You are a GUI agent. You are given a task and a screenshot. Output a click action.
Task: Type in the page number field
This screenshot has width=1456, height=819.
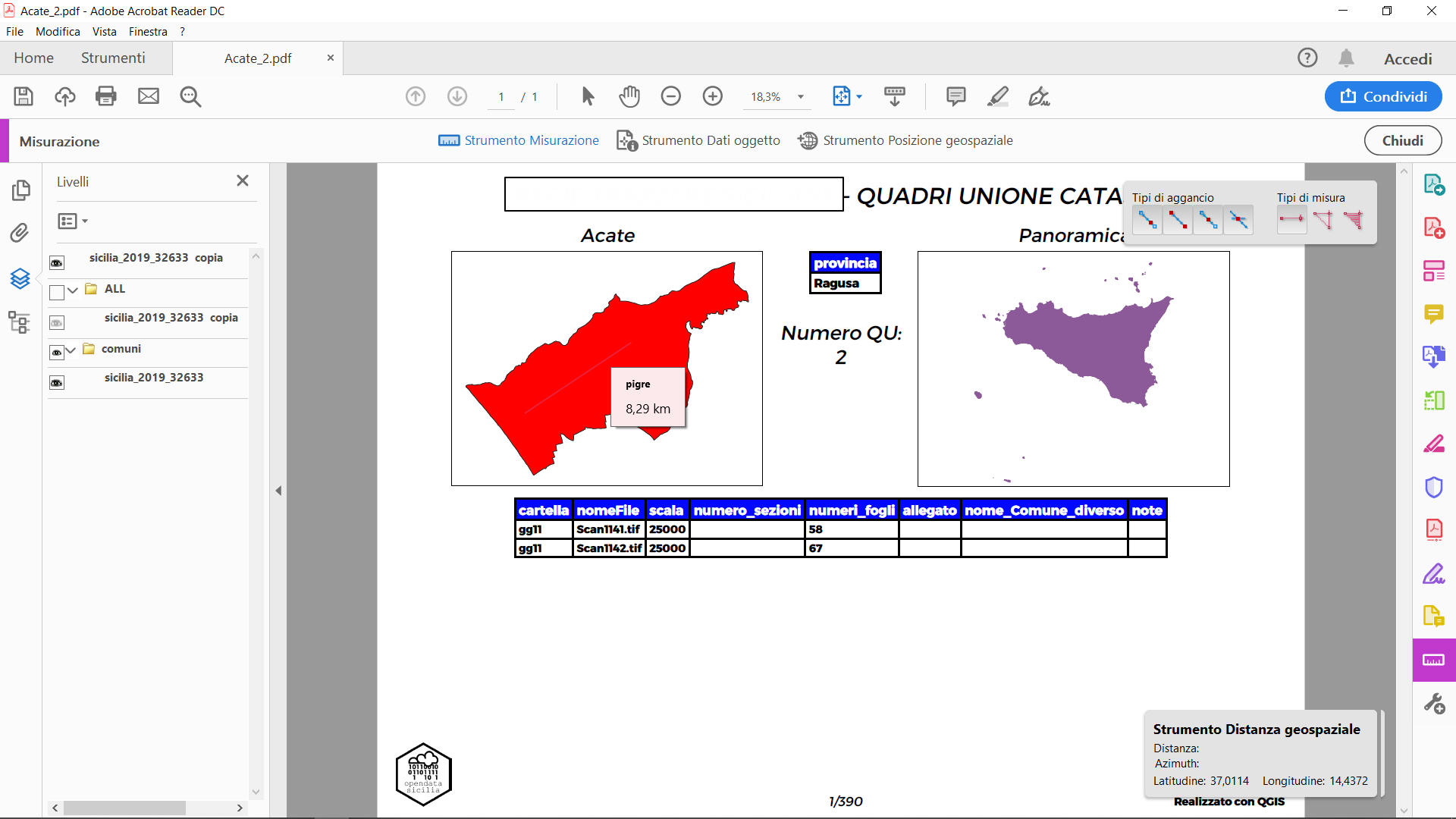pyautogui.click(x=501, y=96)
